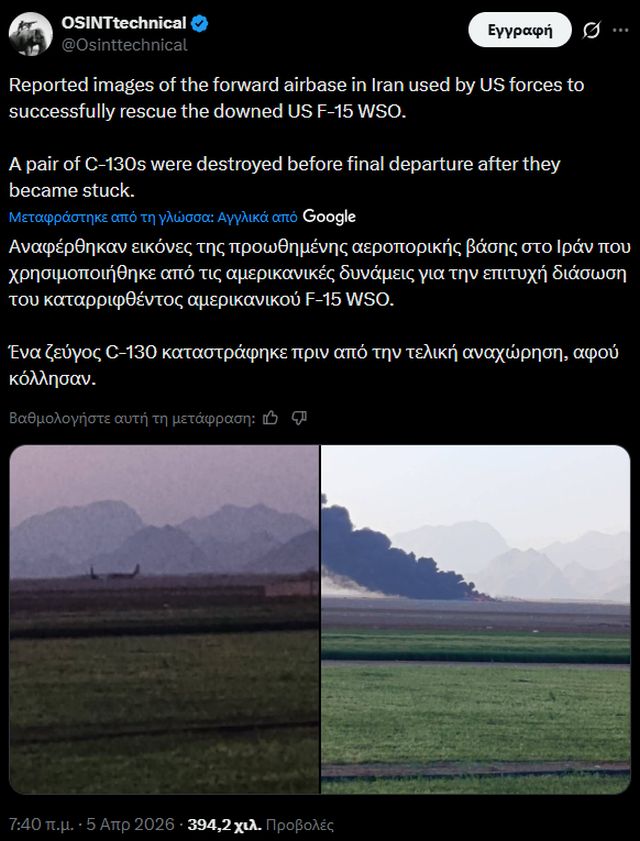This screenshot has width=640, height=841.
Task: Click the mountains in the left photo
Action: click(x=161, y=536)
